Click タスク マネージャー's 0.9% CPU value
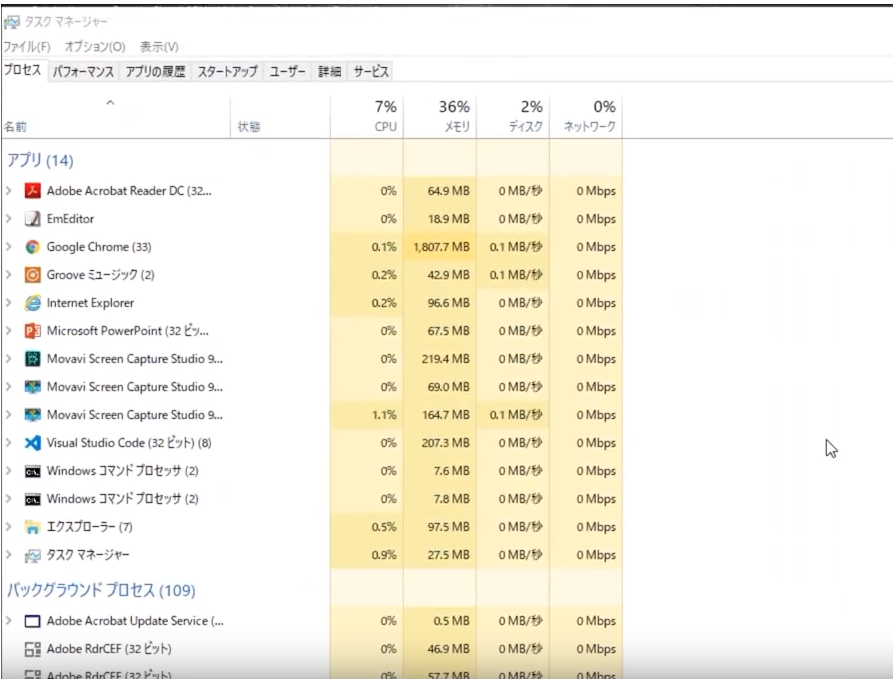Screen dimensions: 893x679 click(384, 555)
